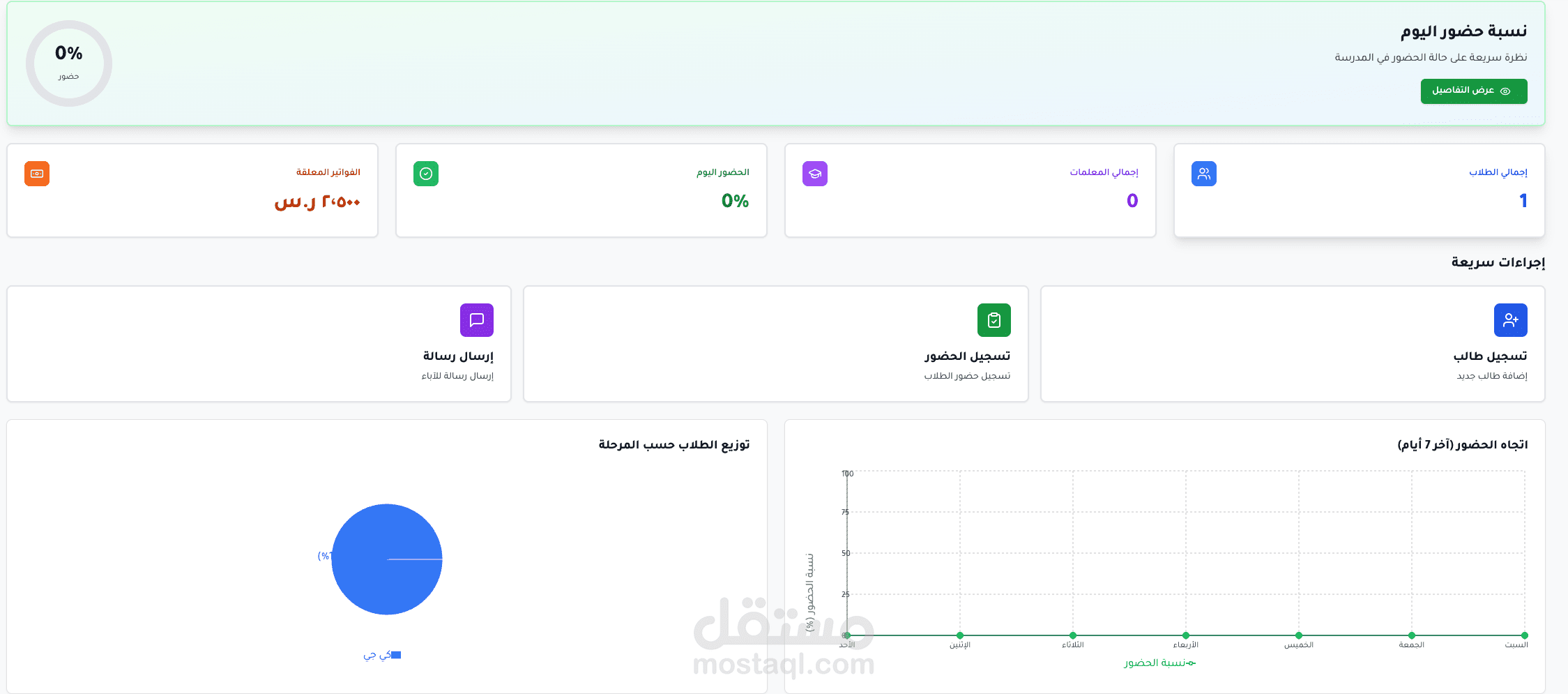Select the blue slice of the pie chart

[386, 559]
